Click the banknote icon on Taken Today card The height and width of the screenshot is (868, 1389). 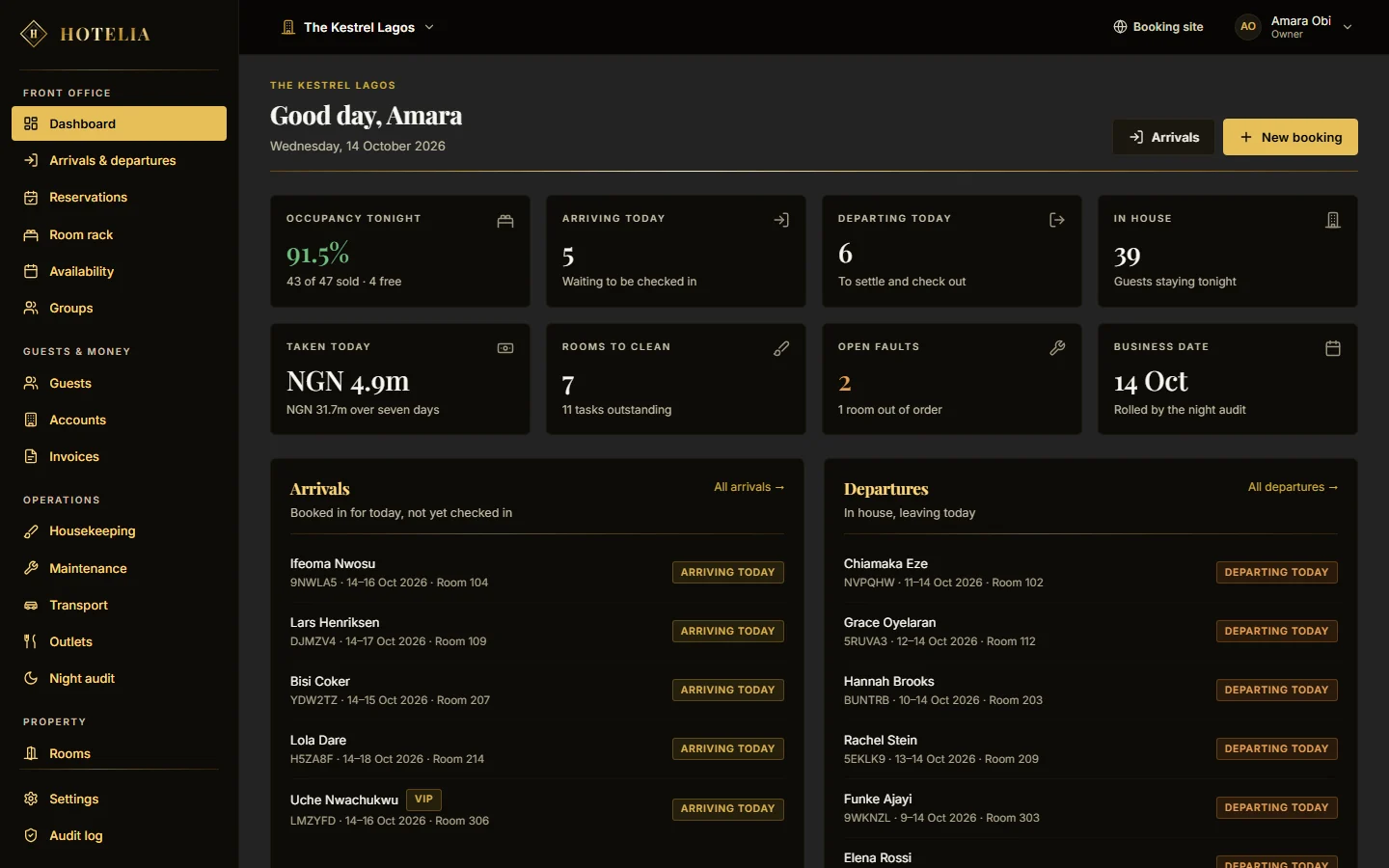505,348
